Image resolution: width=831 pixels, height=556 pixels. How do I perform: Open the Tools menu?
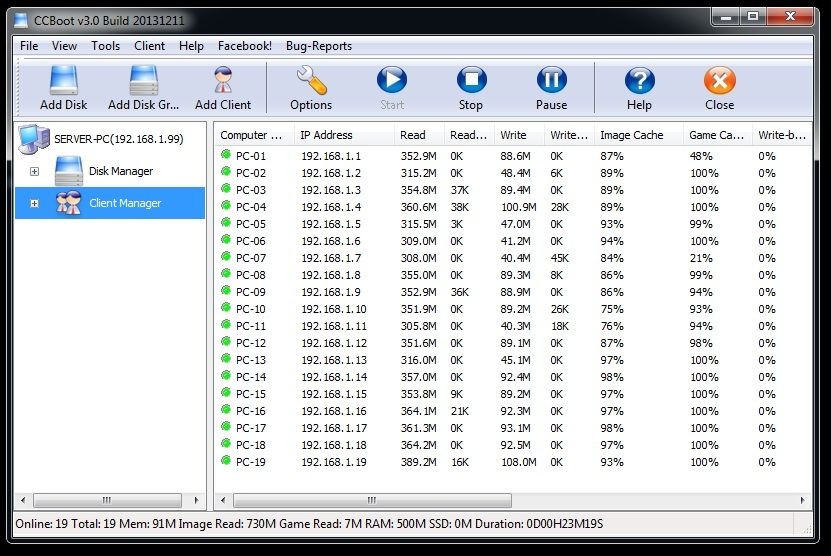click(x=105, y=46)
